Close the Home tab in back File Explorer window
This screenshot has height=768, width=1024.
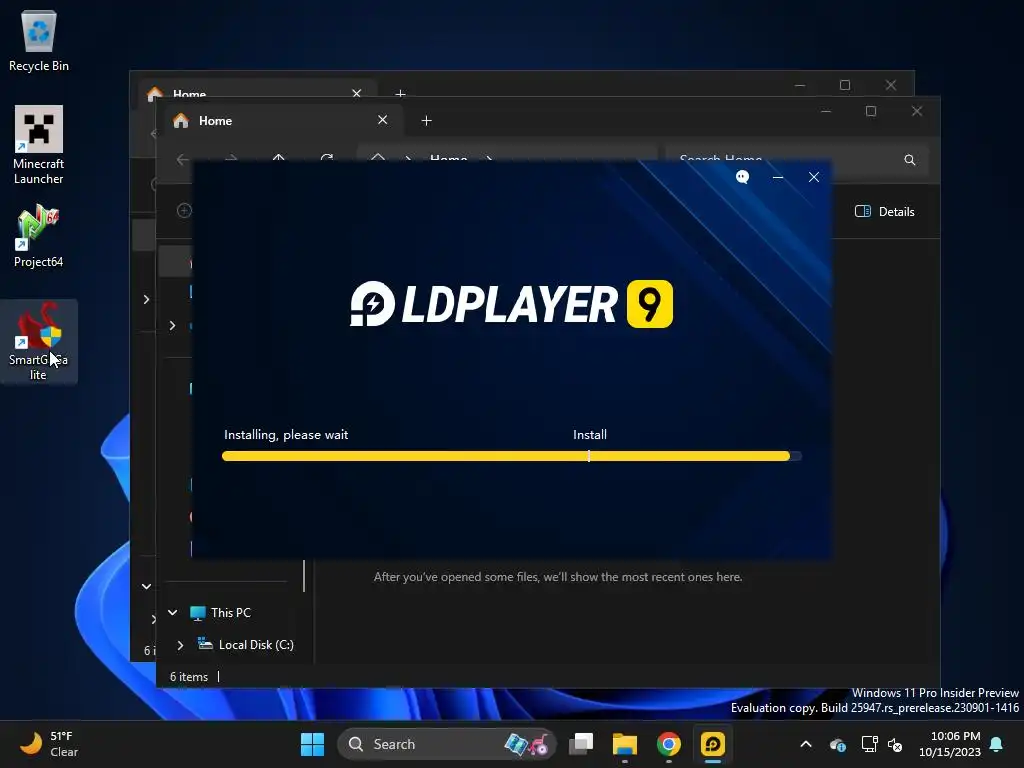(357, 93)
